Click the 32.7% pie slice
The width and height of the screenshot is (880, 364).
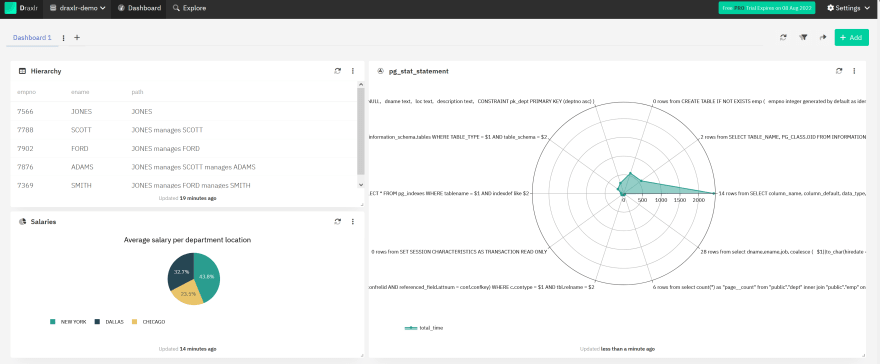[180, 271]
